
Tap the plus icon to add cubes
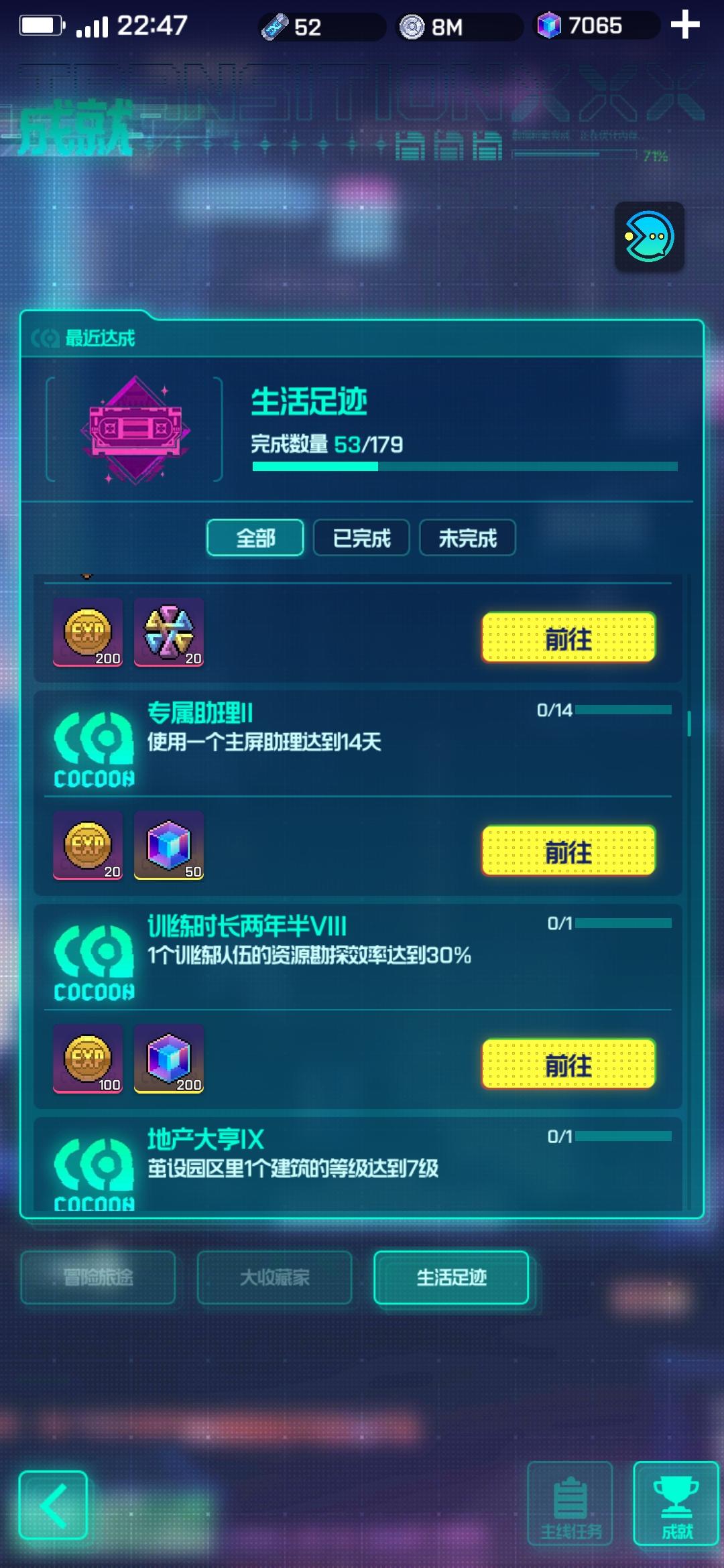pyautogui.click(x=685, y=25)
